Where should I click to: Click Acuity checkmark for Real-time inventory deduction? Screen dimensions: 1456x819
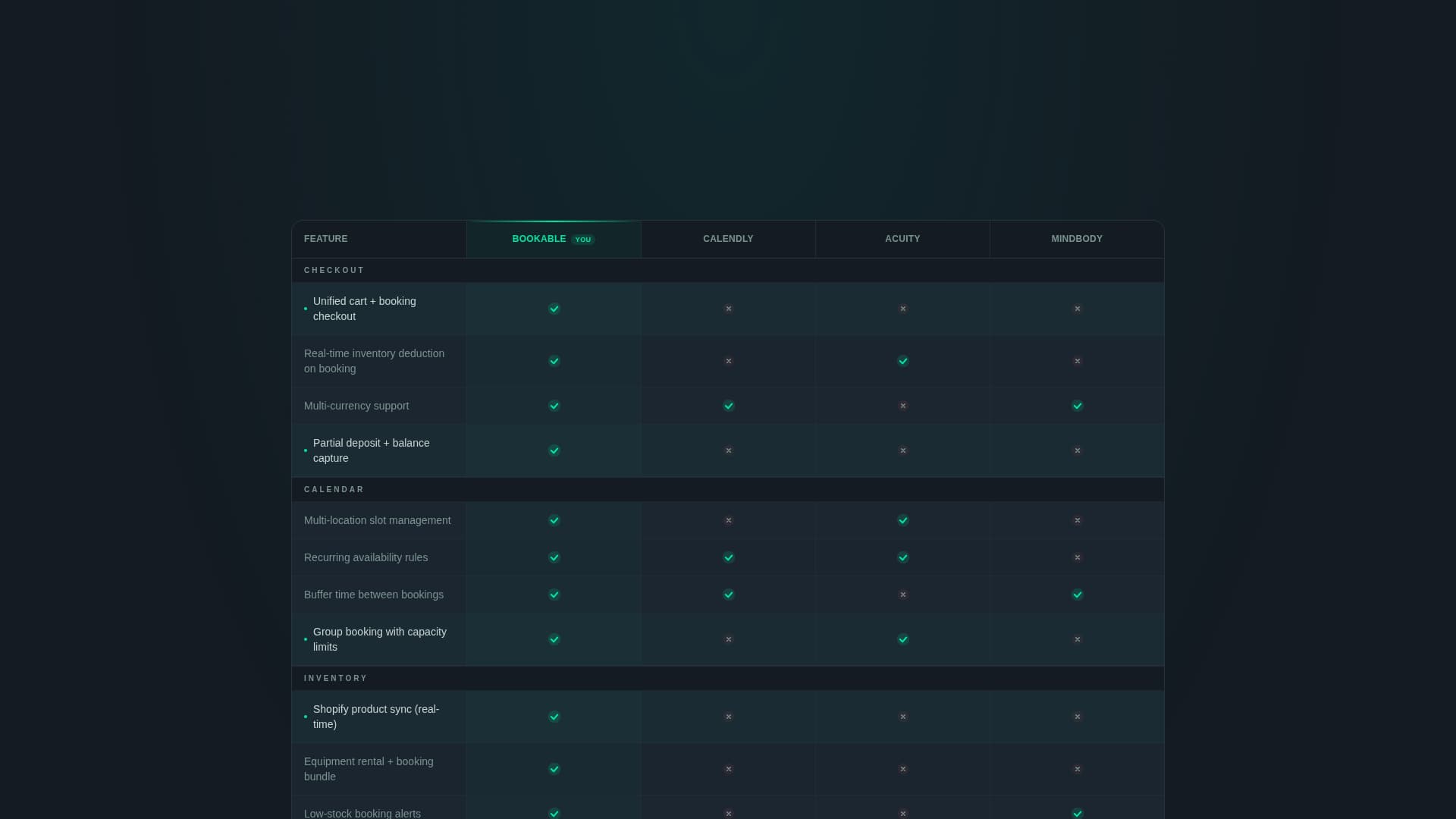coord(903,361)
